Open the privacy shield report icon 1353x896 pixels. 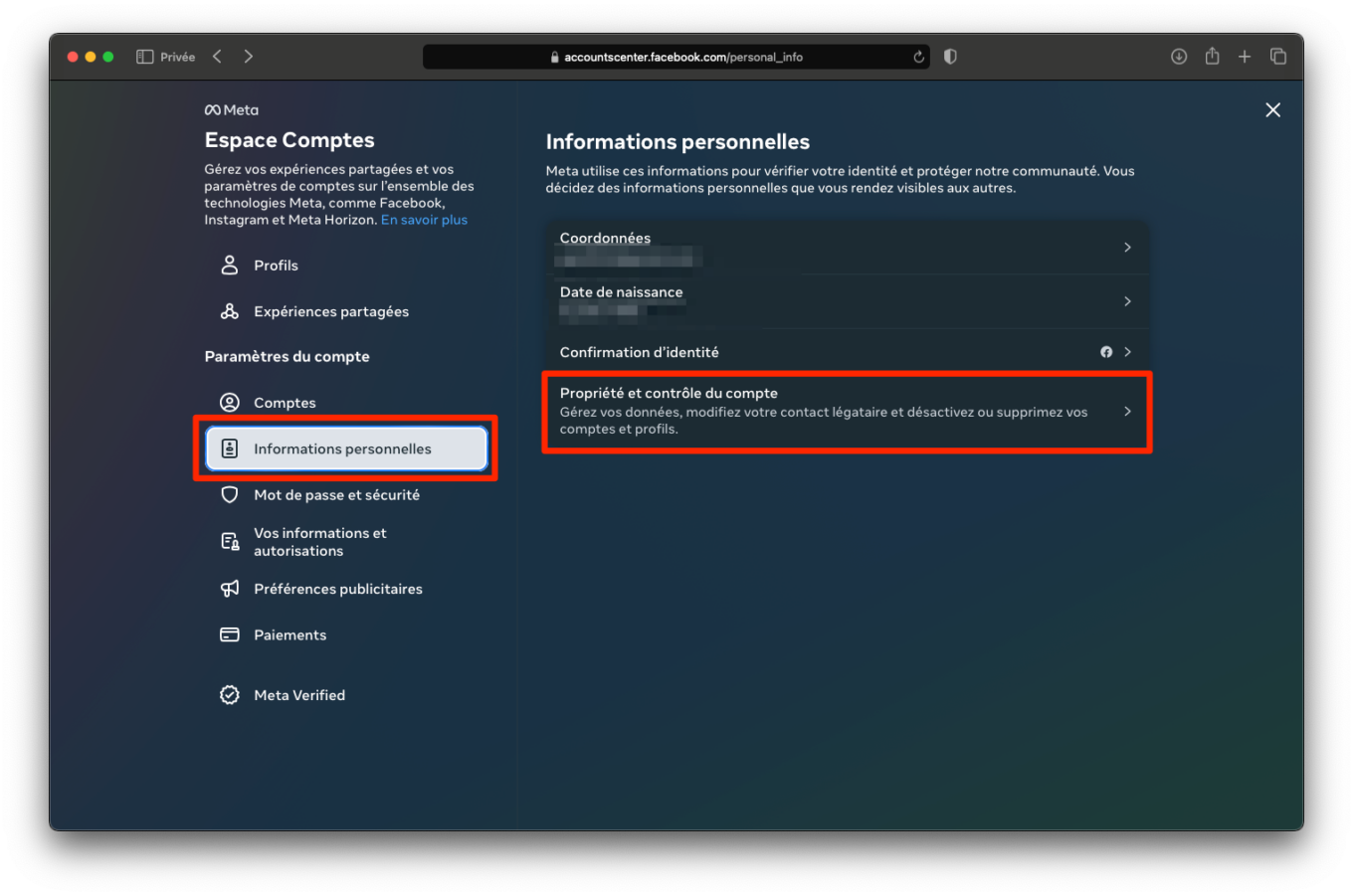click(950, 57)
